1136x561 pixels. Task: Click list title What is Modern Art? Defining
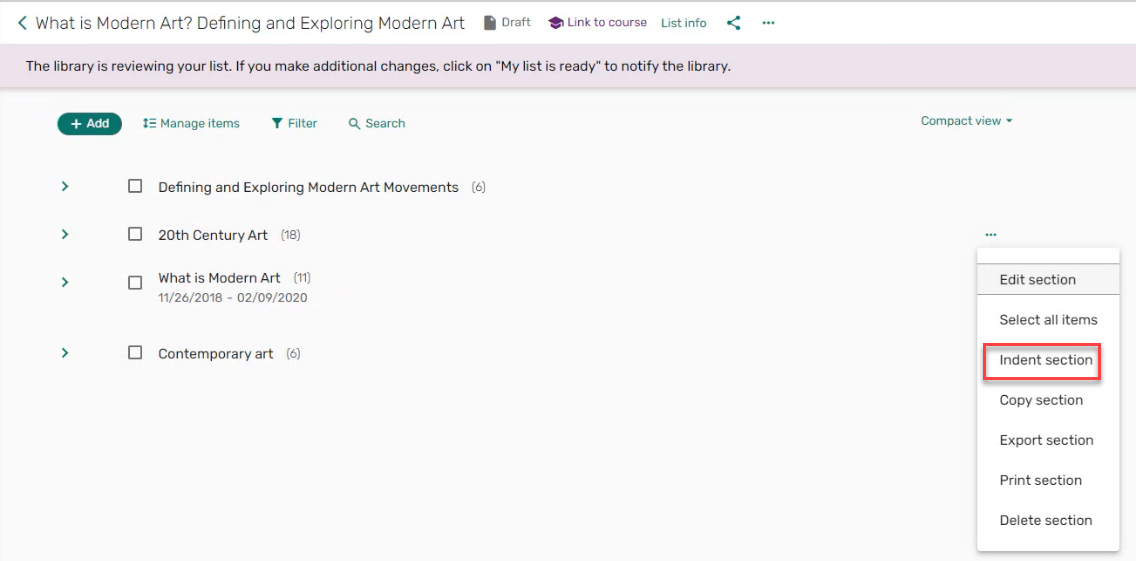(x=250, y=23)
